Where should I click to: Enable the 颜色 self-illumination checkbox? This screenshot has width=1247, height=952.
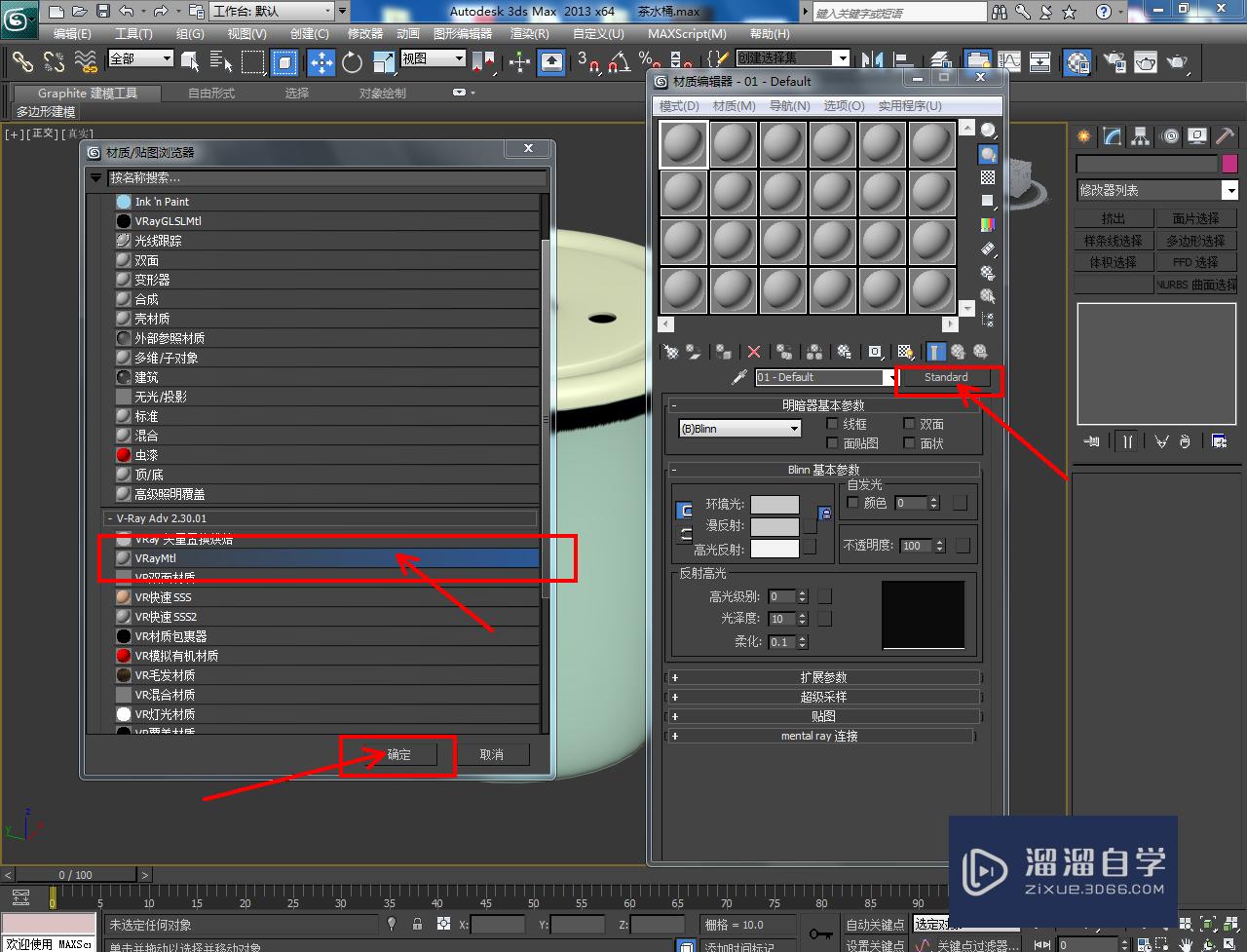coord(853,503)
